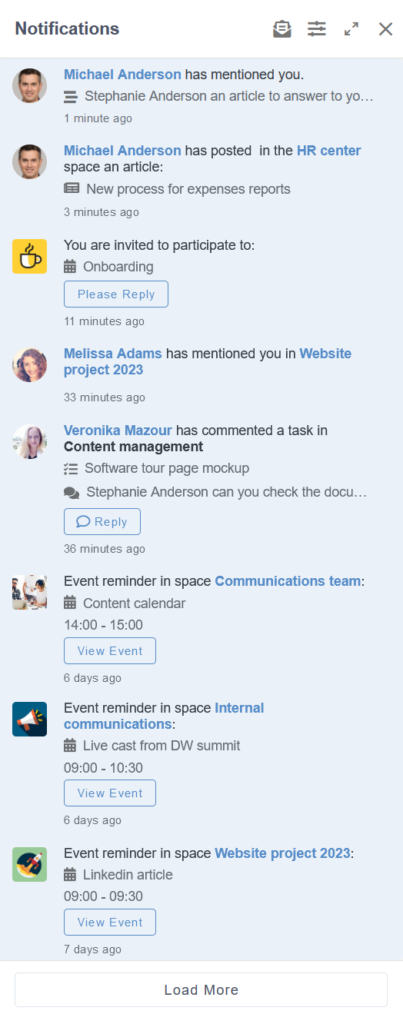This screenshot has width=403, height=1024.
Task: View Event for Content calendar
Action: [110, 650]
